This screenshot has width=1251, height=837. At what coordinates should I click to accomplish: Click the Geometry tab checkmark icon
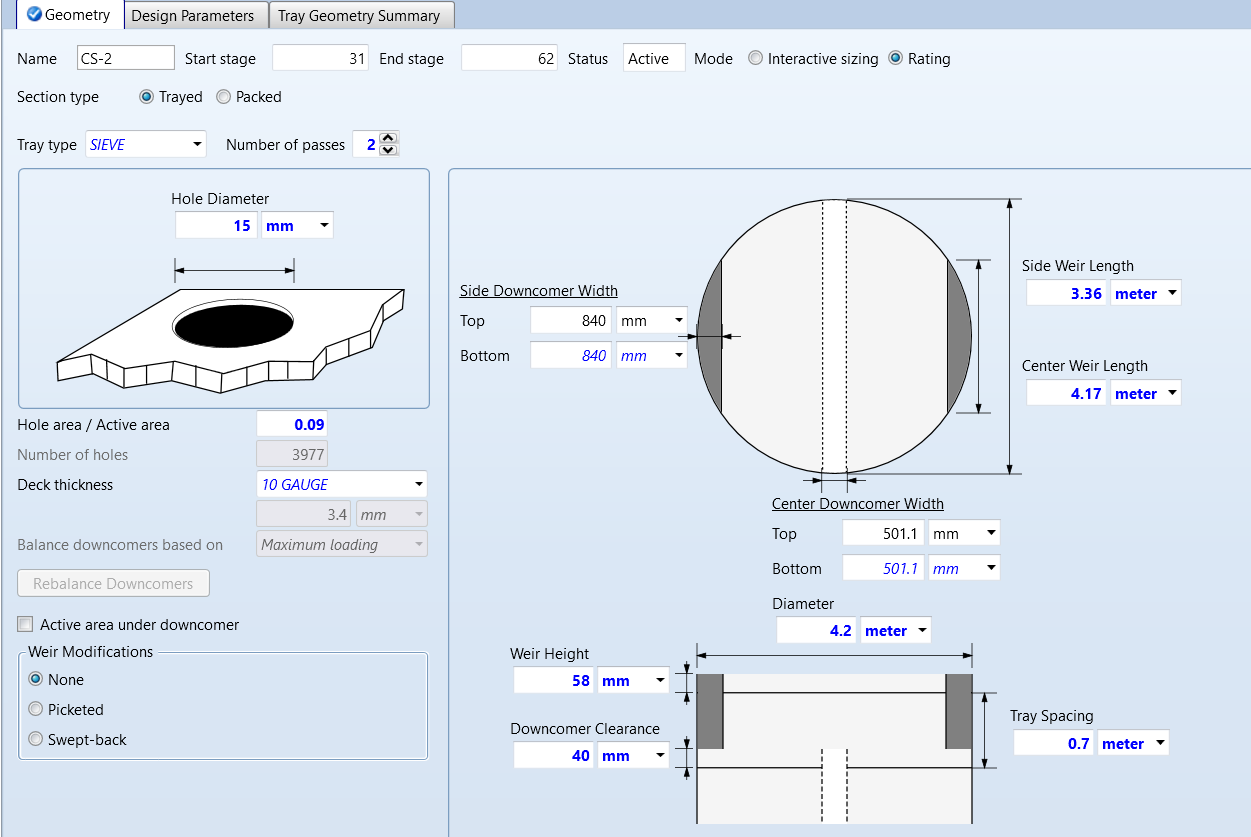point(34,14)
